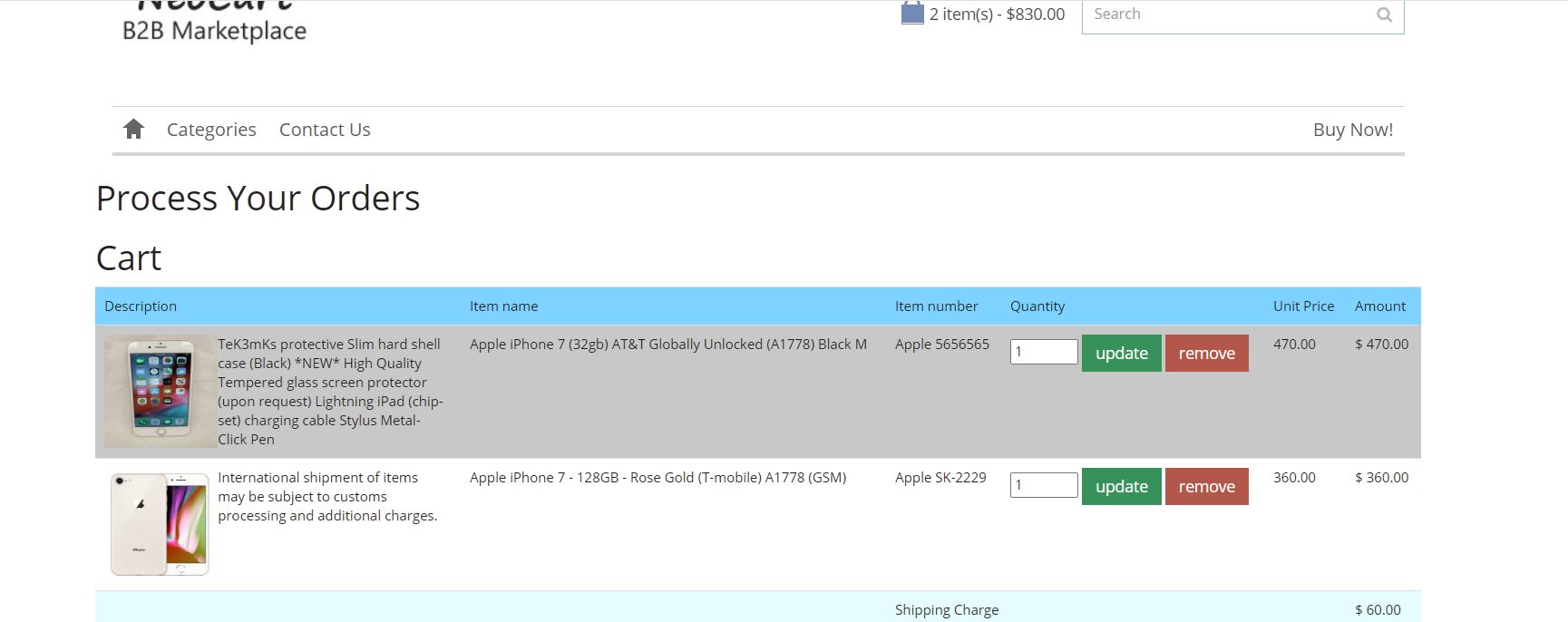The image size is (1568, 622).
Task: Open thumbnail of Rose Gold iPhone
Action: coord(161,524)
